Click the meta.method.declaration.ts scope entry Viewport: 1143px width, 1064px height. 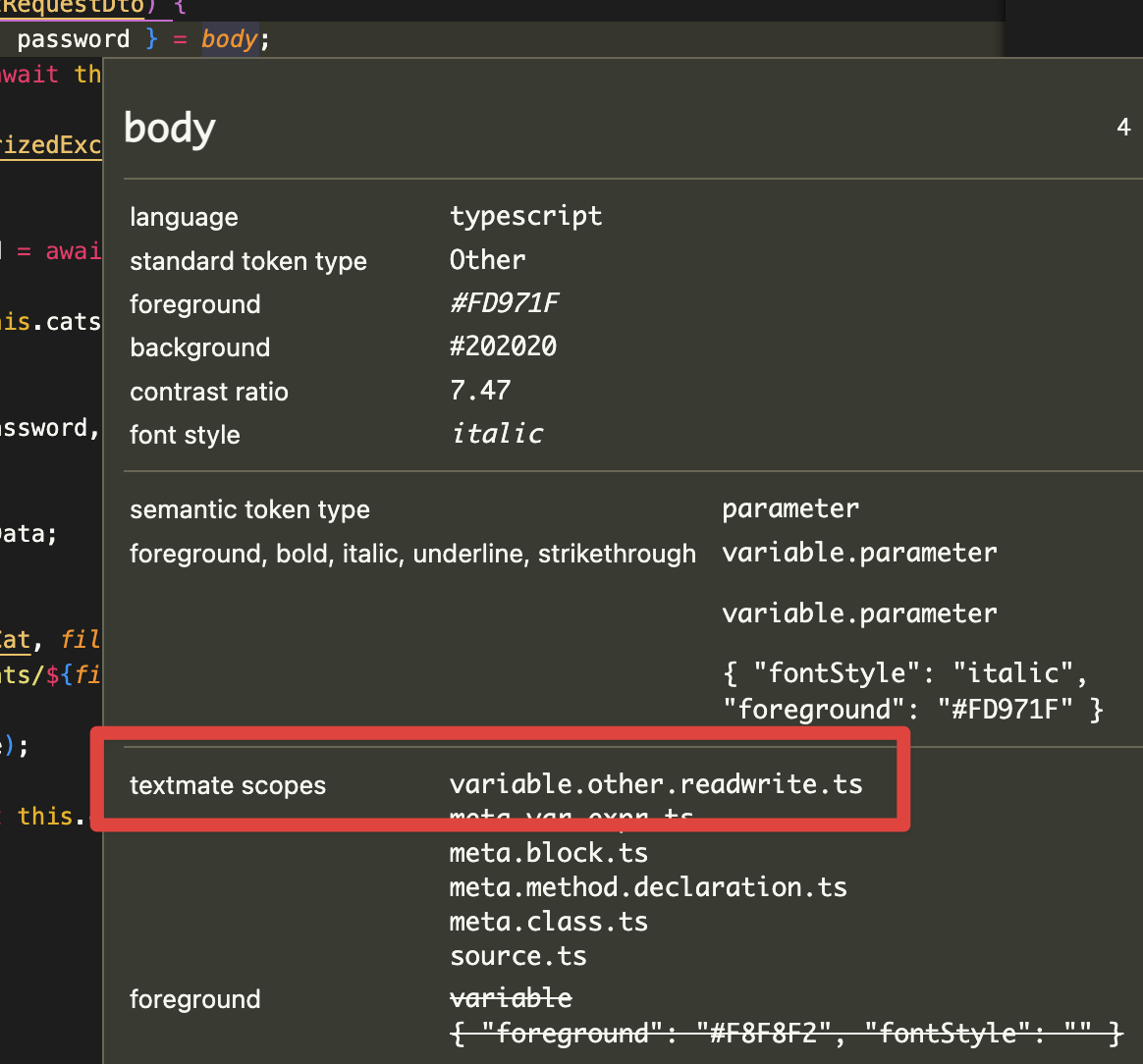pos(648,886)
